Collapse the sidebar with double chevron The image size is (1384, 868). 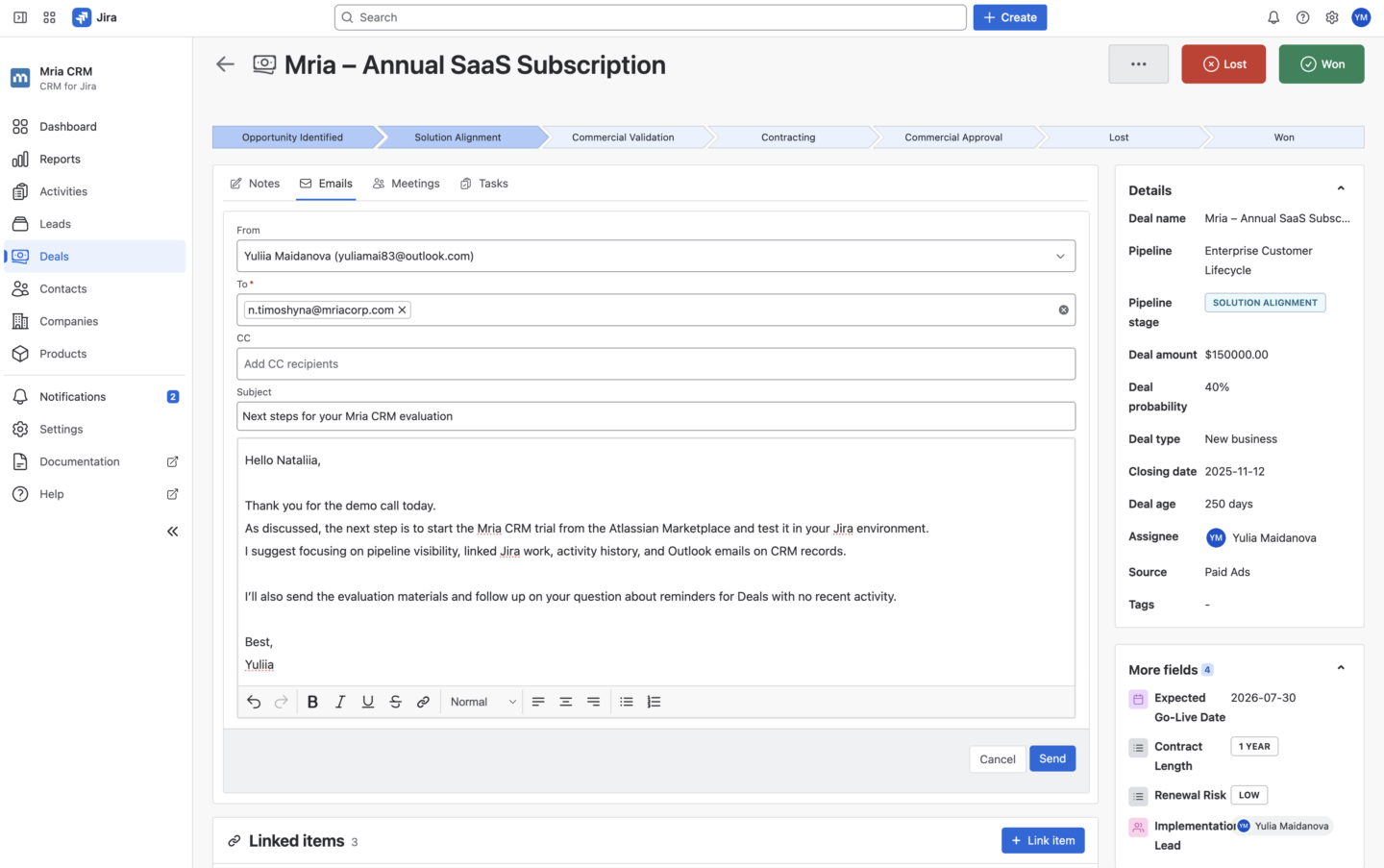click(x=173, y=531)
